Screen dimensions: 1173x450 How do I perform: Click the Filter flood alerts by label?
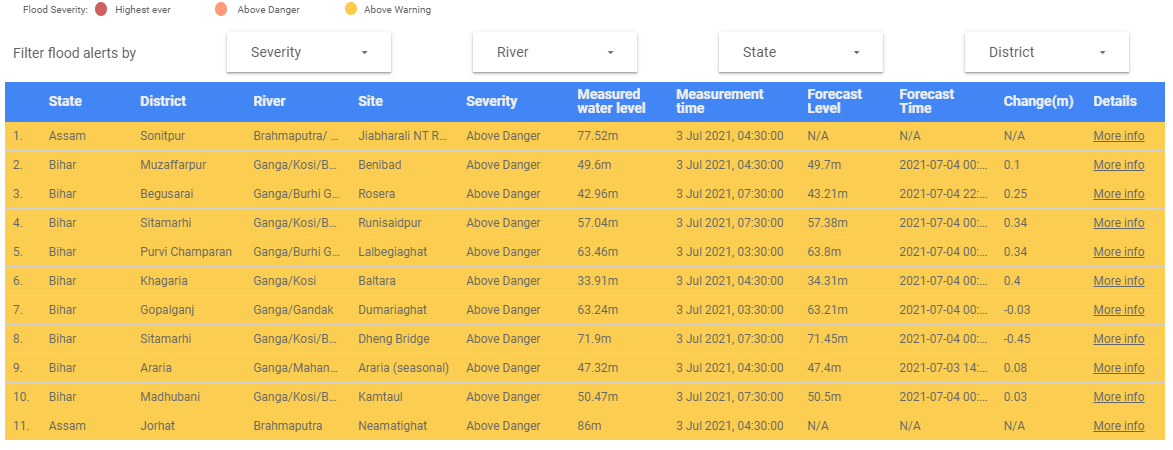[x=75, y=53]
